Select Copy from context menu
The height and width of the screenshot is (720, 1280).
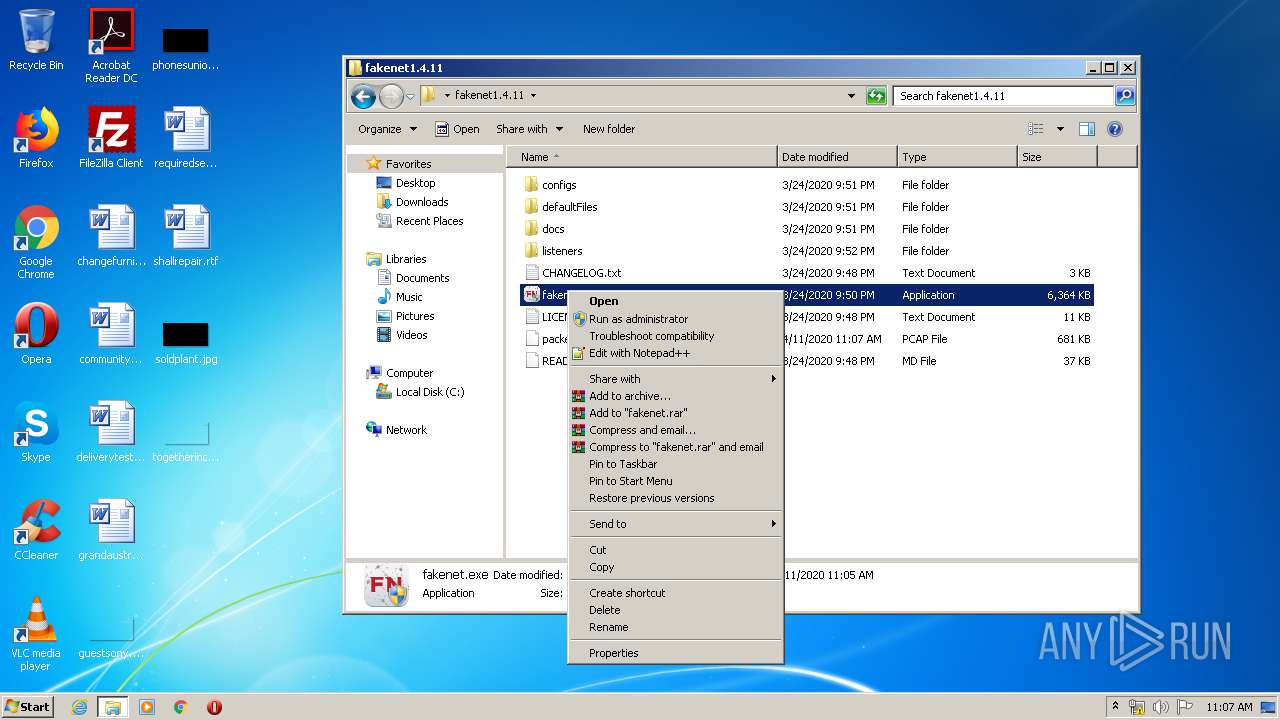click(675, 567)
